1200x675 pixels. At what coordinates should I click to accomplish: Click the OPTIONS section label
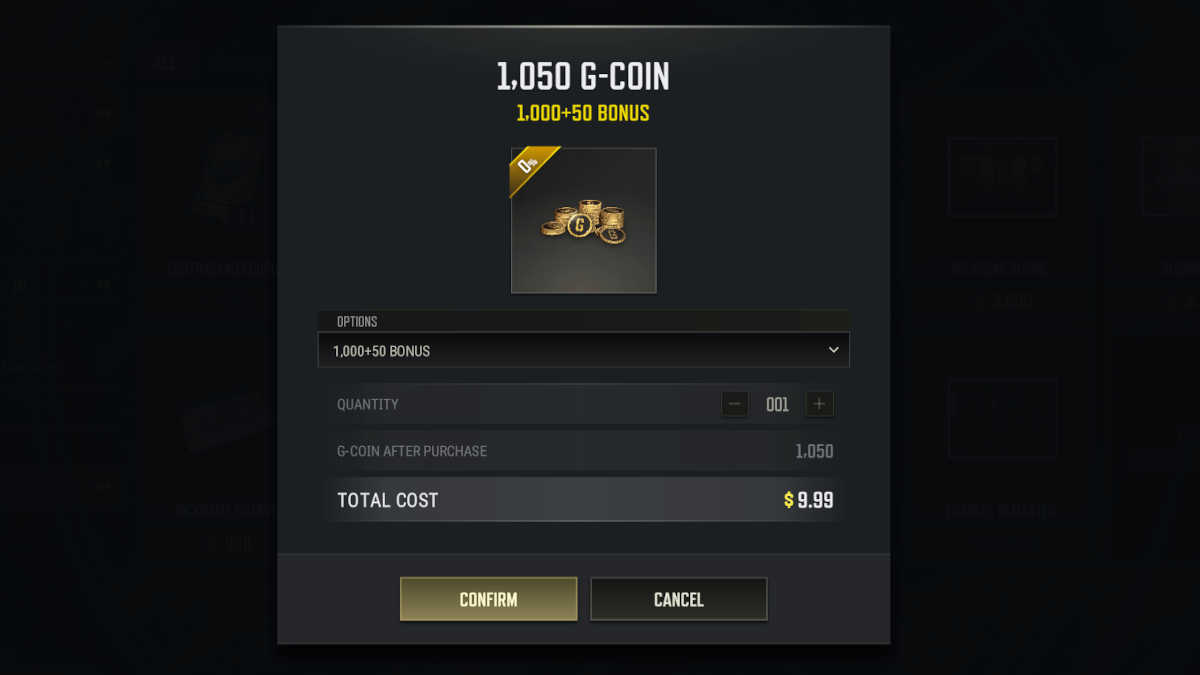point(357,322)
